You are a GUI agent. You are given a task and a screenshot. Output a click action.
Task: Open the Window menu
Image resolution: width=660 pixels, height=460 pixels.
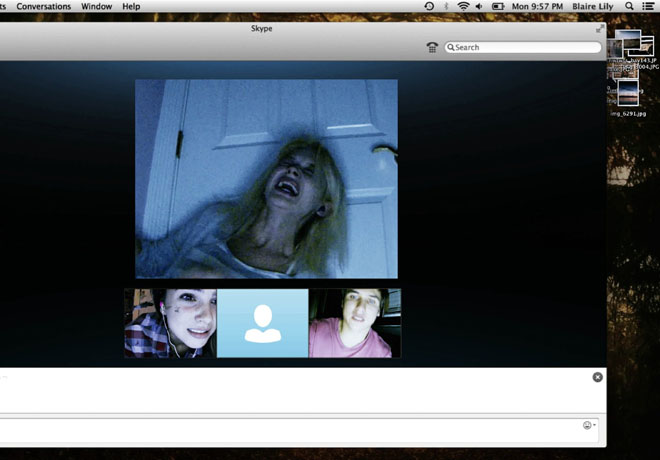pos(96,7)
